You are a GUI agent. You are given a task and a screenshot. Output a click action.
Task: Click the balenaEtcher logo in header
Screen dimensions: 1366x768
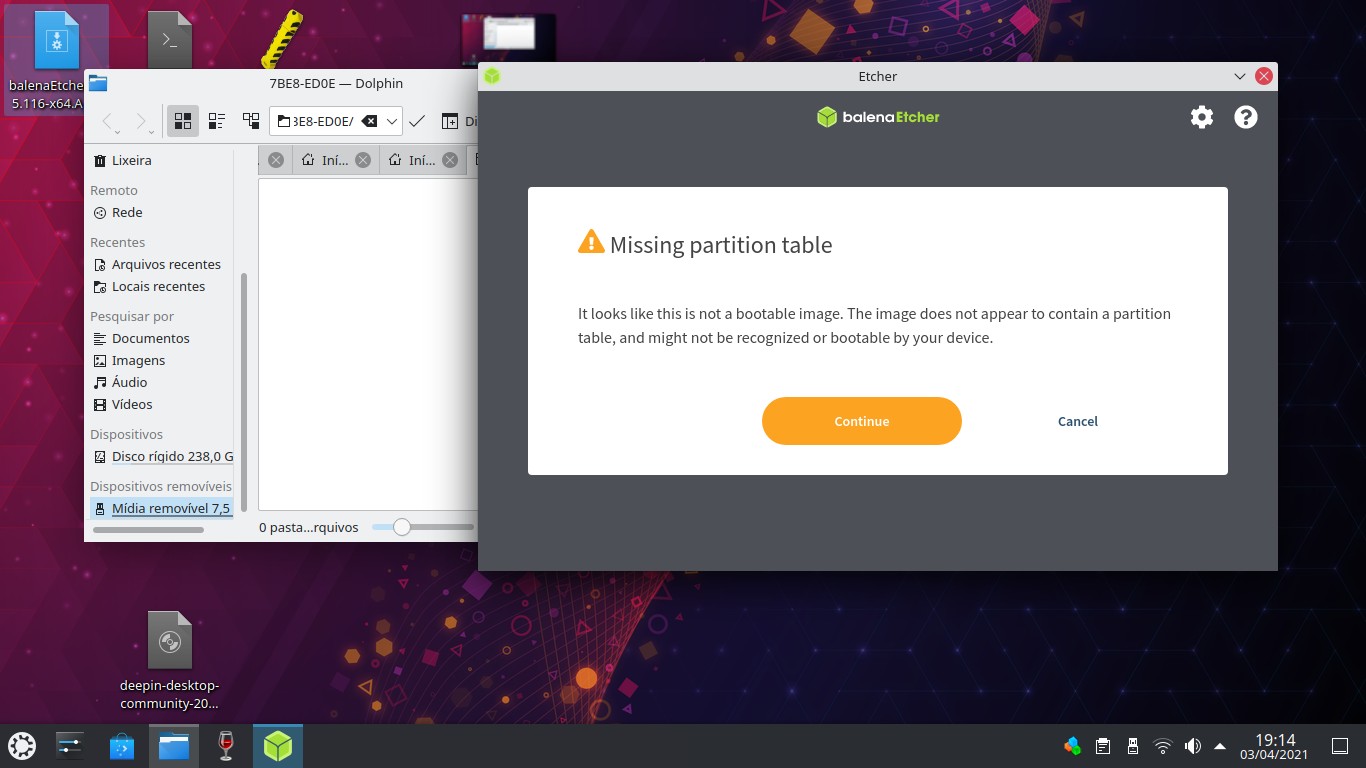pyautogui.click(x=878, y=117)
